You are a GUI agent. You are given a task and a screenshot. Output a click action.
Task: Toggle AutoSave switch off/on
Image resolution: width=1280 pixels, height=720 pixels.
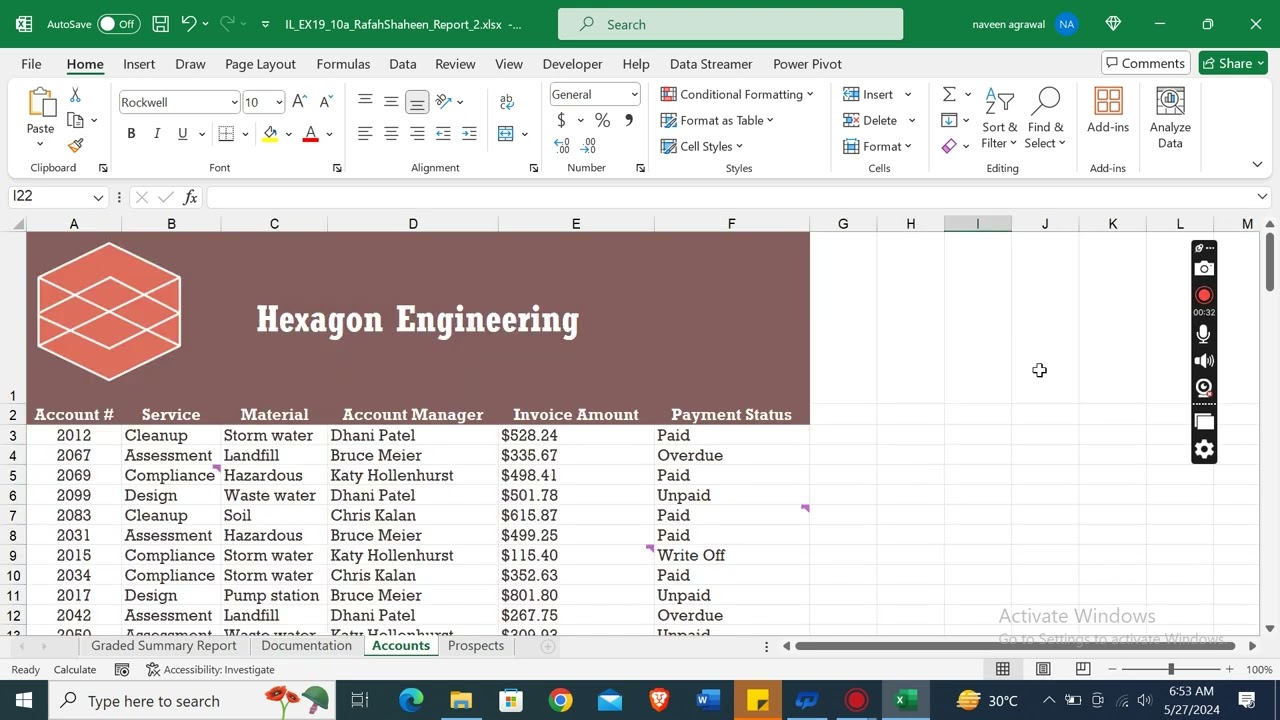coord(119,24)
